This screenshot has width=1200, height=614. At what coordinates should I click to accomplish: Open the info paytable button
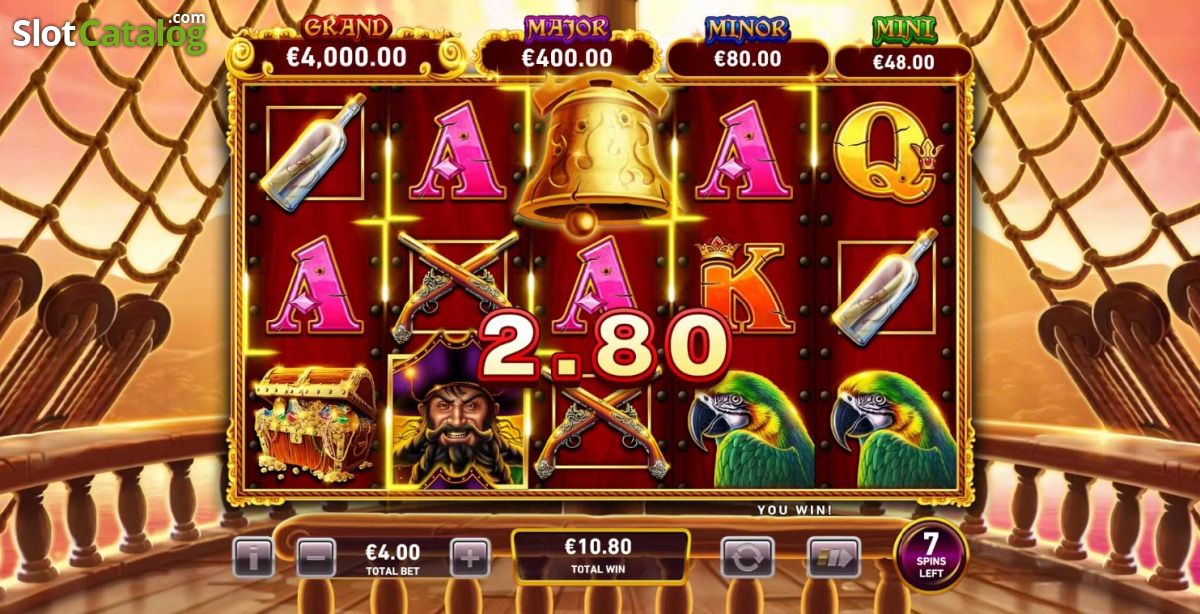click(x=253, y=558)
